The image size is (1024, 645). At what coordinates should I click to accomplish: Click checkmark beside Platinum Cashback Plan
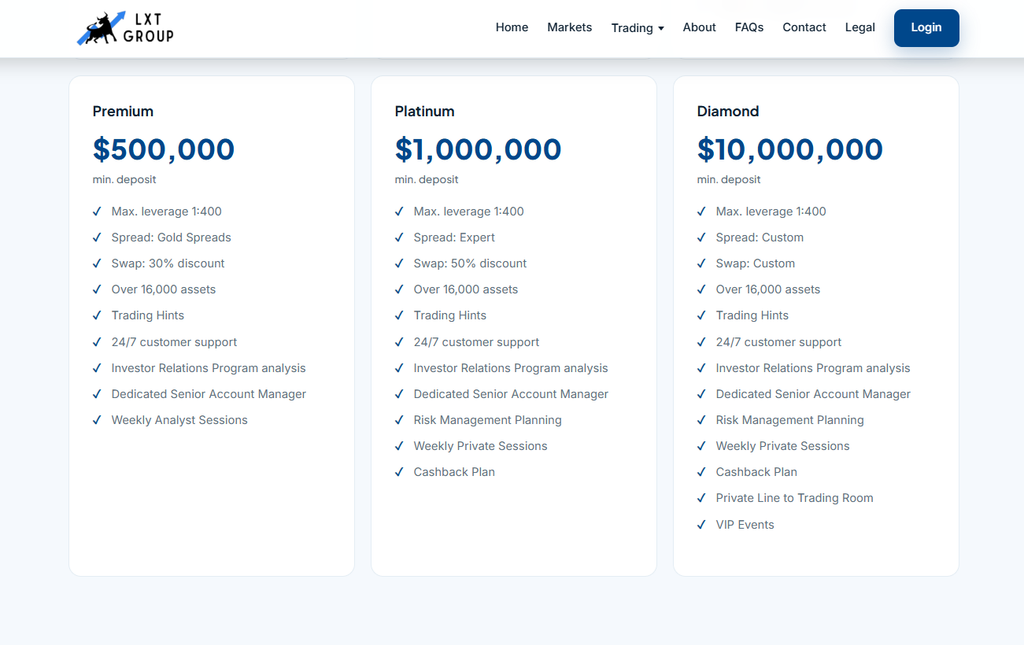(x=400, y=472)
